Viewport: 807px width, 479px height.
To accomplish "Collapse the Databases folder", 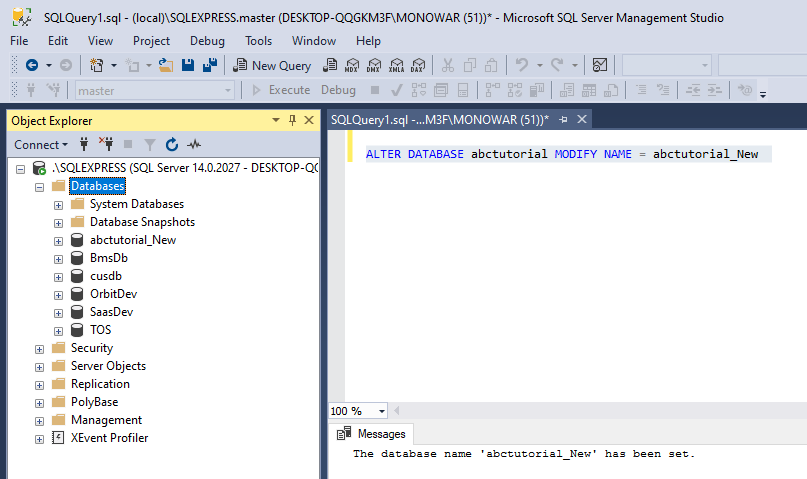I will 40,187.
